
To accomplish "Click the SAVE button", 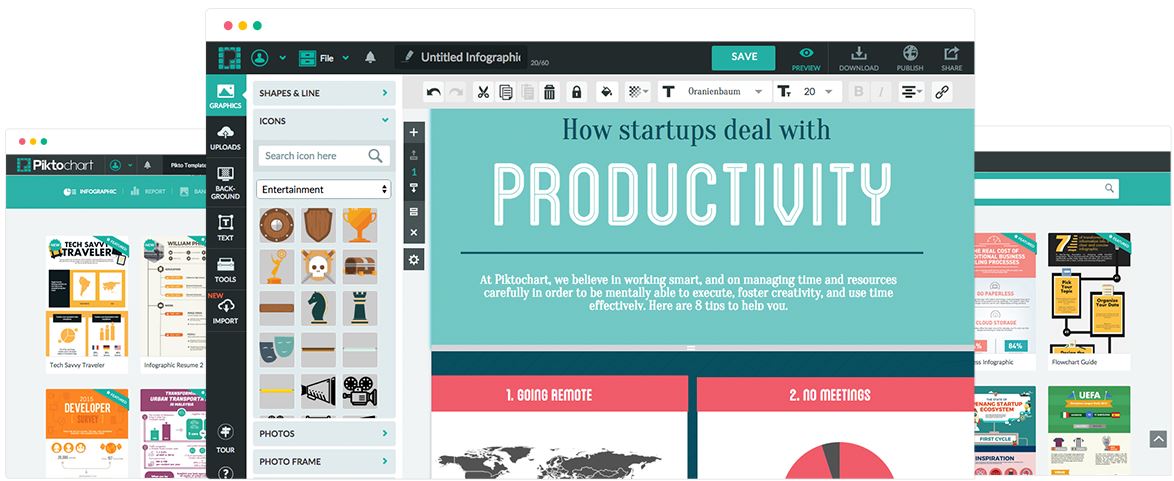I will [743, 57].
